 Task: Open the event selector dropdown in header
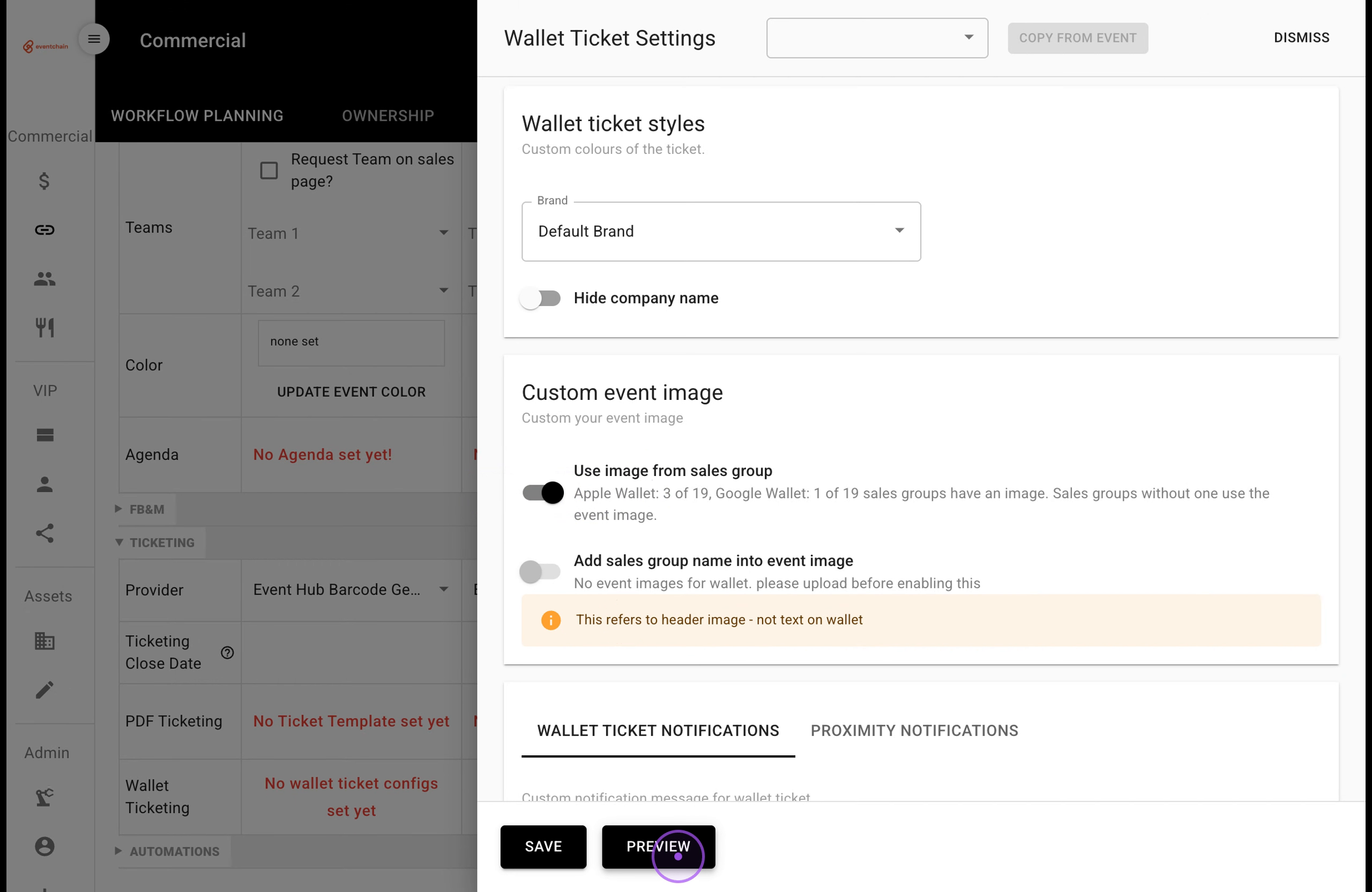tap(876, 38)
